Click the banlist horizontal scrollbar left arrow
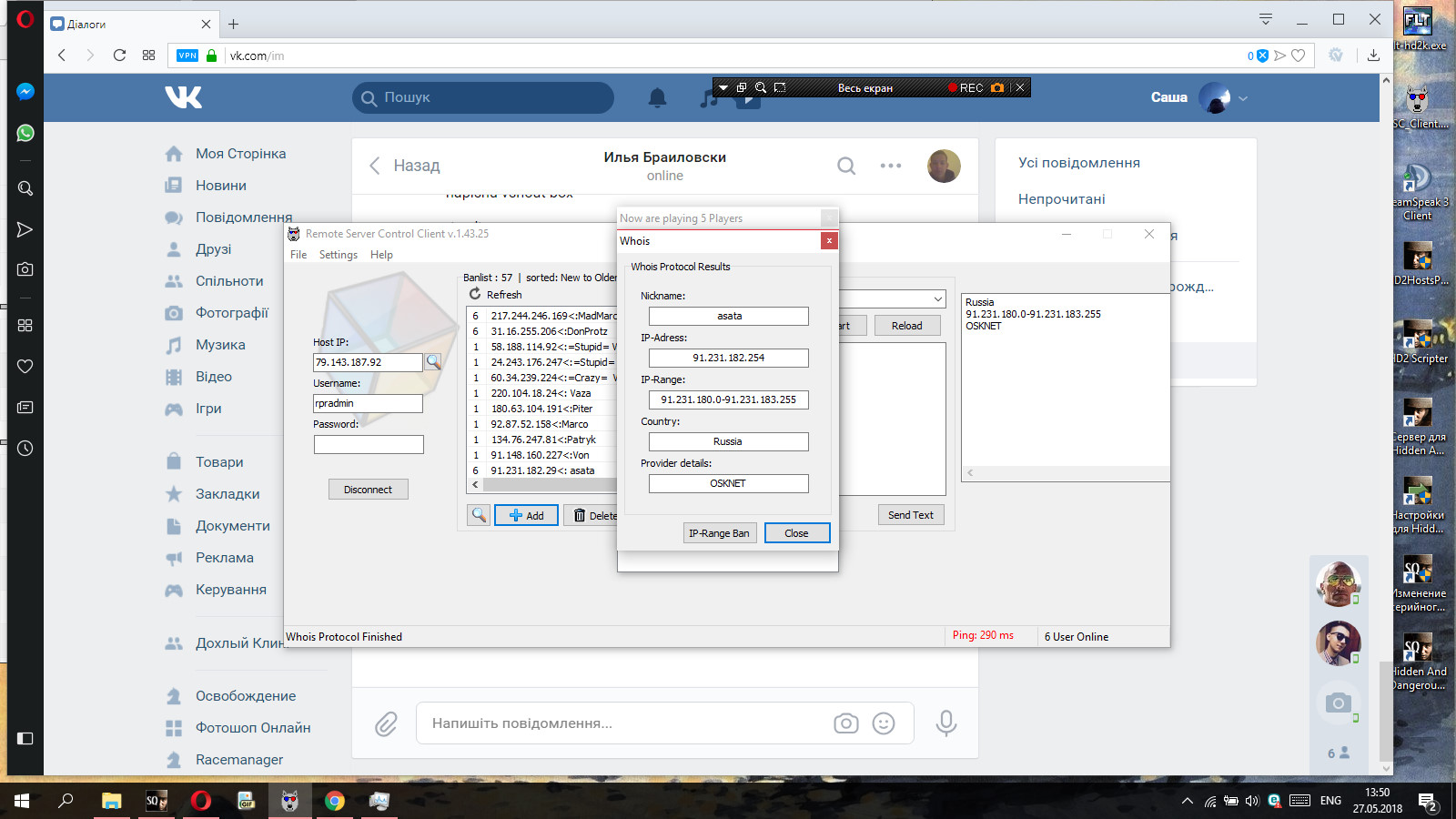Viewport: 1456px width, 819px height. (x=475, y=485)
